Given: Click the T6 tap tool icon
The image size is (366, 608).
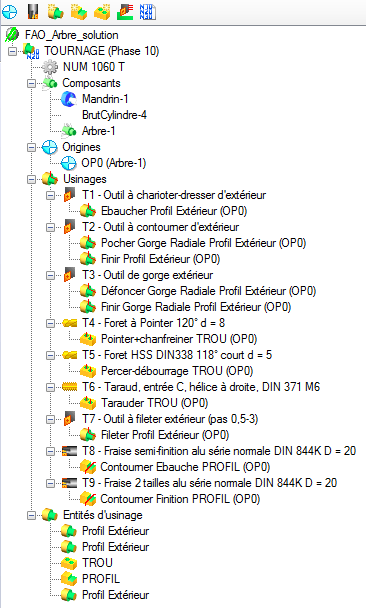Looking at the screenshot, I should click(69, 387).
